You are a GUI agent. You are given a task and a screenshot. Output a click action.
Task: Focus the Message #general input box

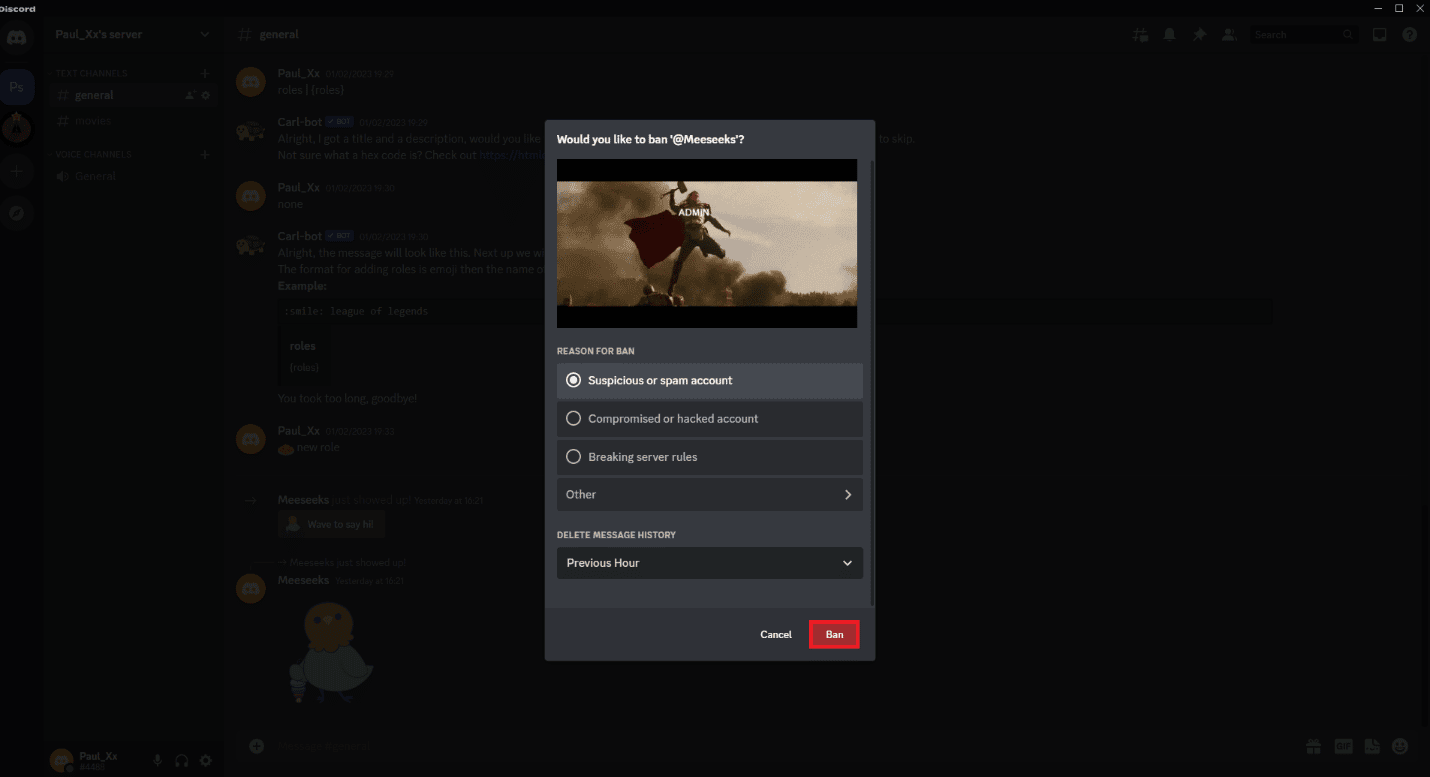(x=780, y=746)
